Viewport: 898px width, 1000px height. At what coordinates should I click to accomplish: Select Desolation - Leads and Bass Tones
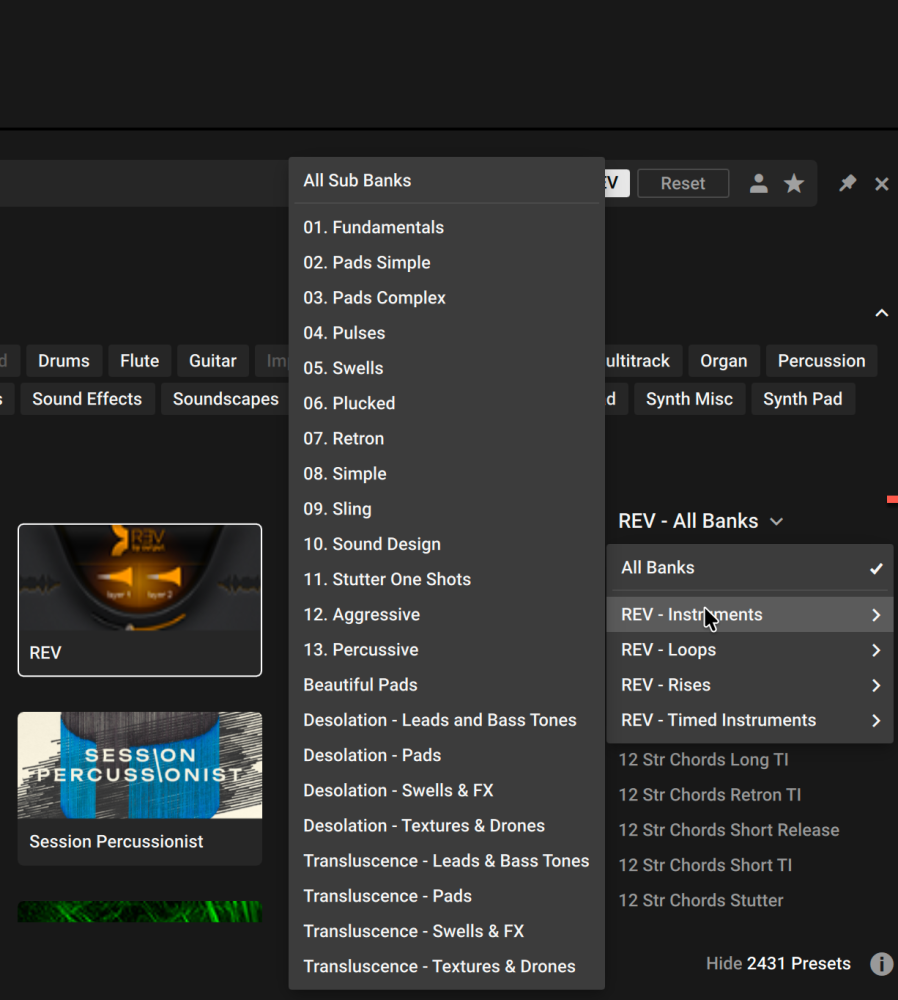(x=446, y=720)
